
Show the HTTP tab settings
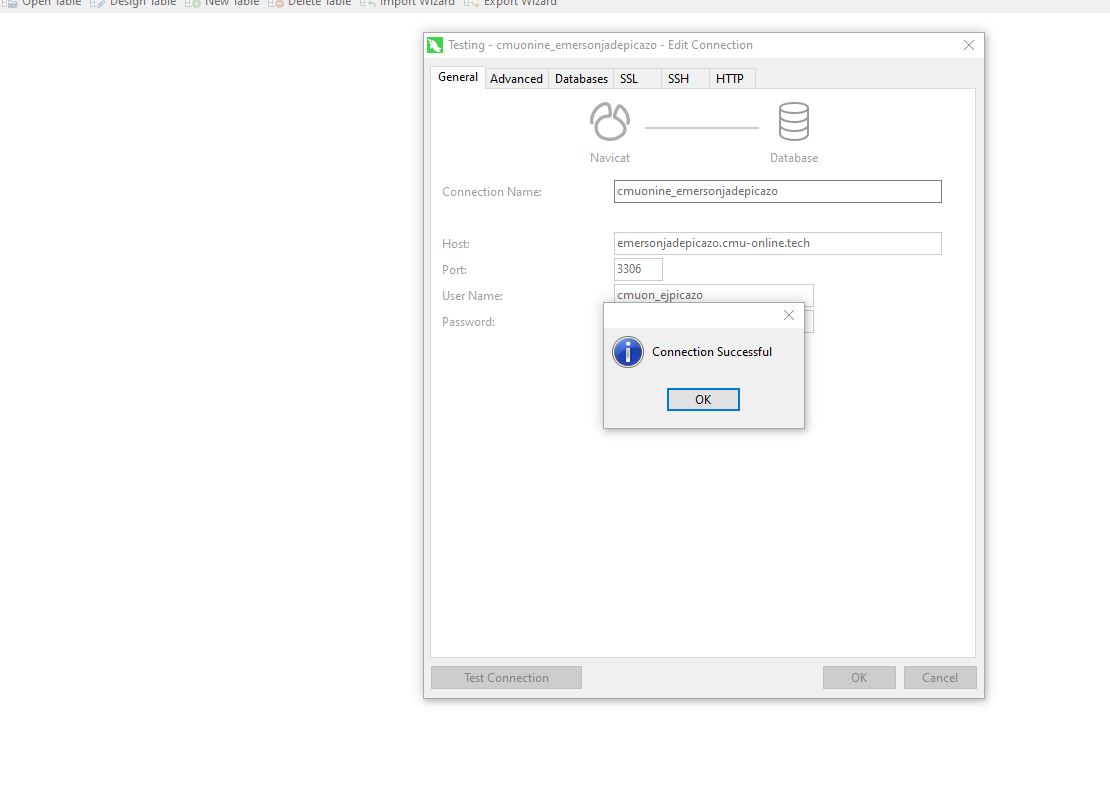pyautogui.click(x=730, y=79)
